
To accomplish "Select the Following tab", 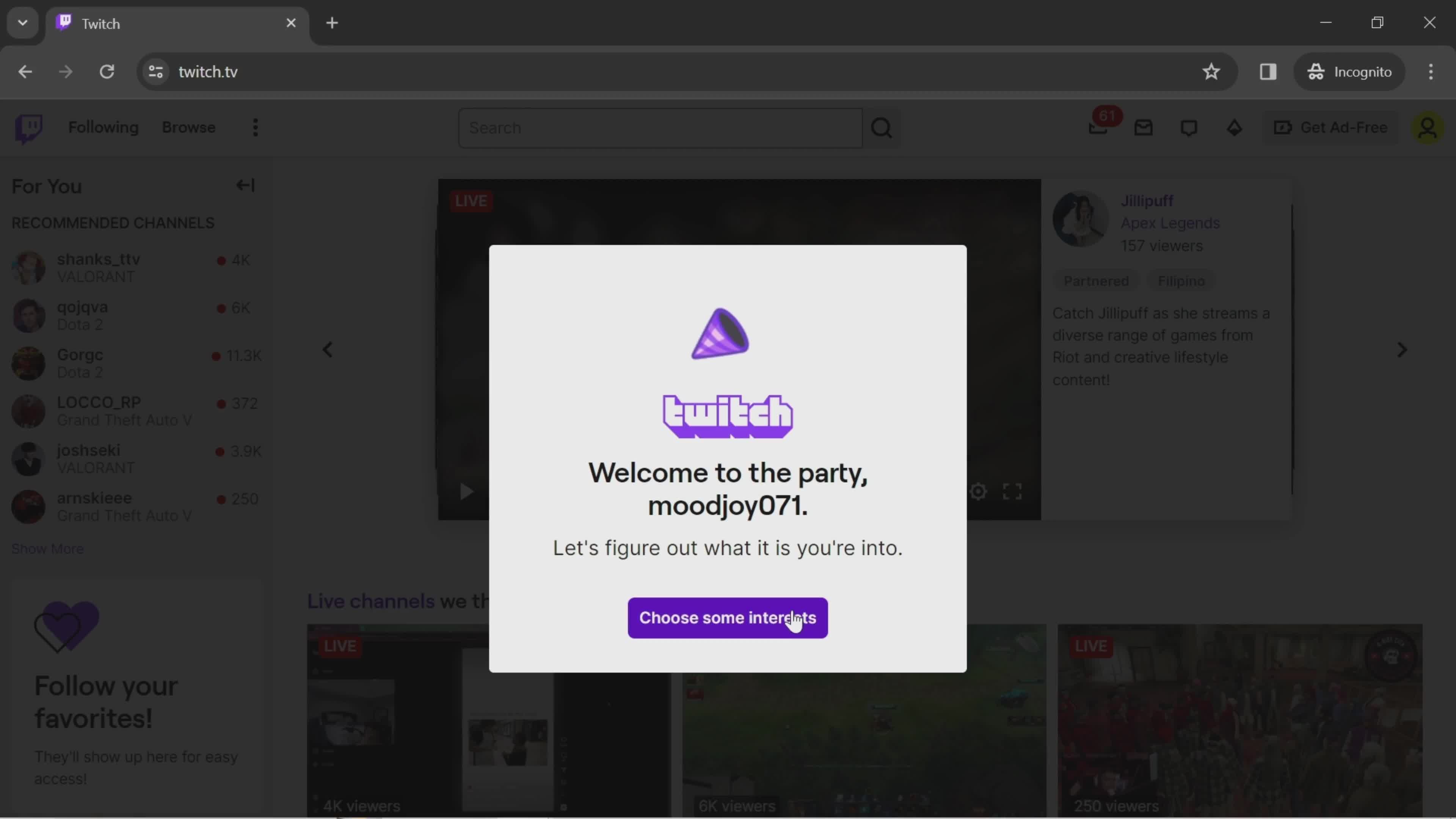I will pos(103,127).
